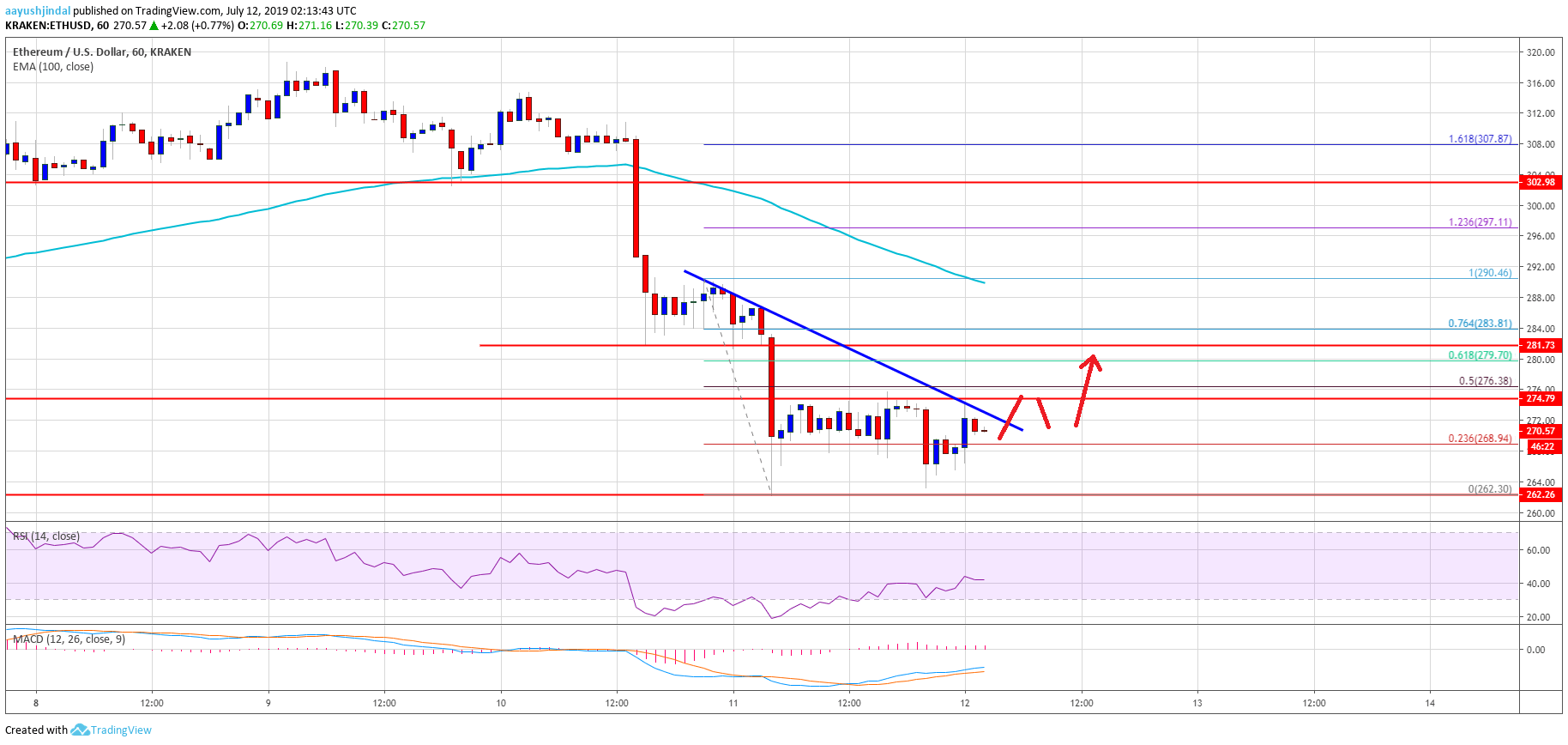The image size is (1568, 745).
Task: Click the 262.26 red price label
Action: coord(1541,494)
